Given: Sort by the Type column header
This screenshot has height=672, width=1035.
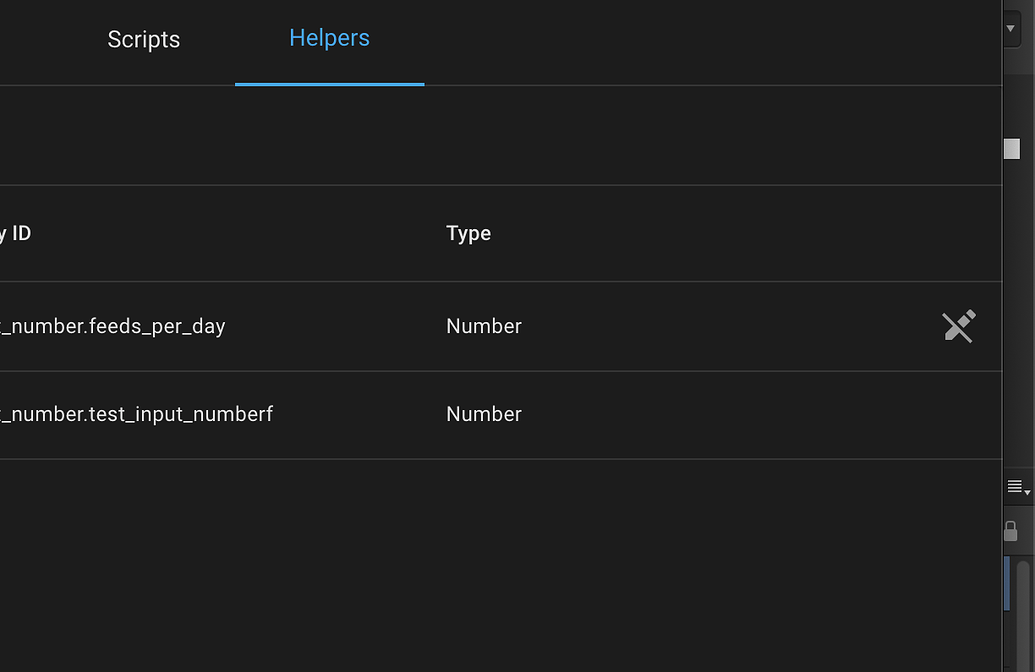Looking at the screenshot, I should [469, 233].
